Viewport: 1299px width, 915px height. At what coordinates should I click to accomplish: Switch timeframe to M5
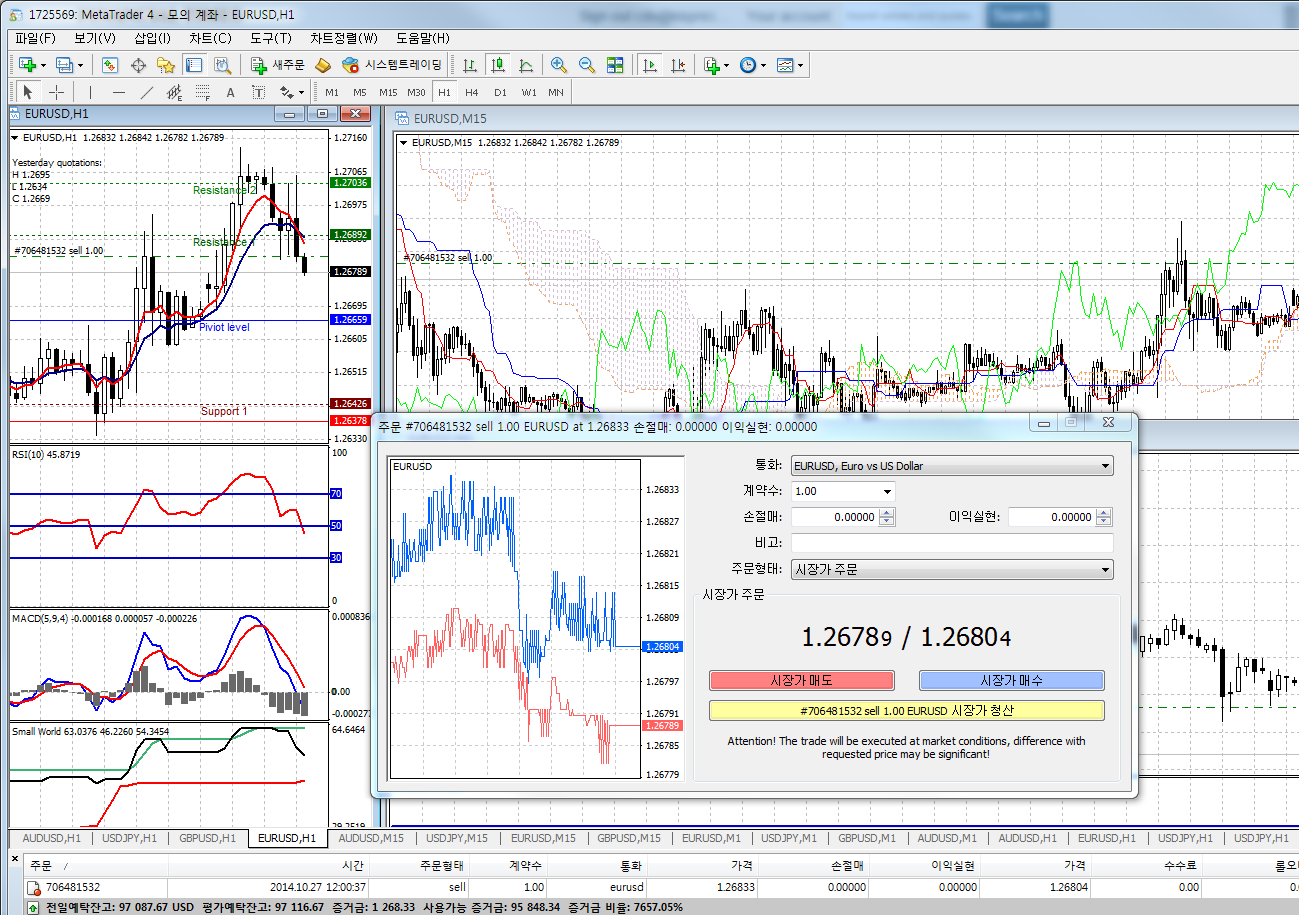click(360, 92)
